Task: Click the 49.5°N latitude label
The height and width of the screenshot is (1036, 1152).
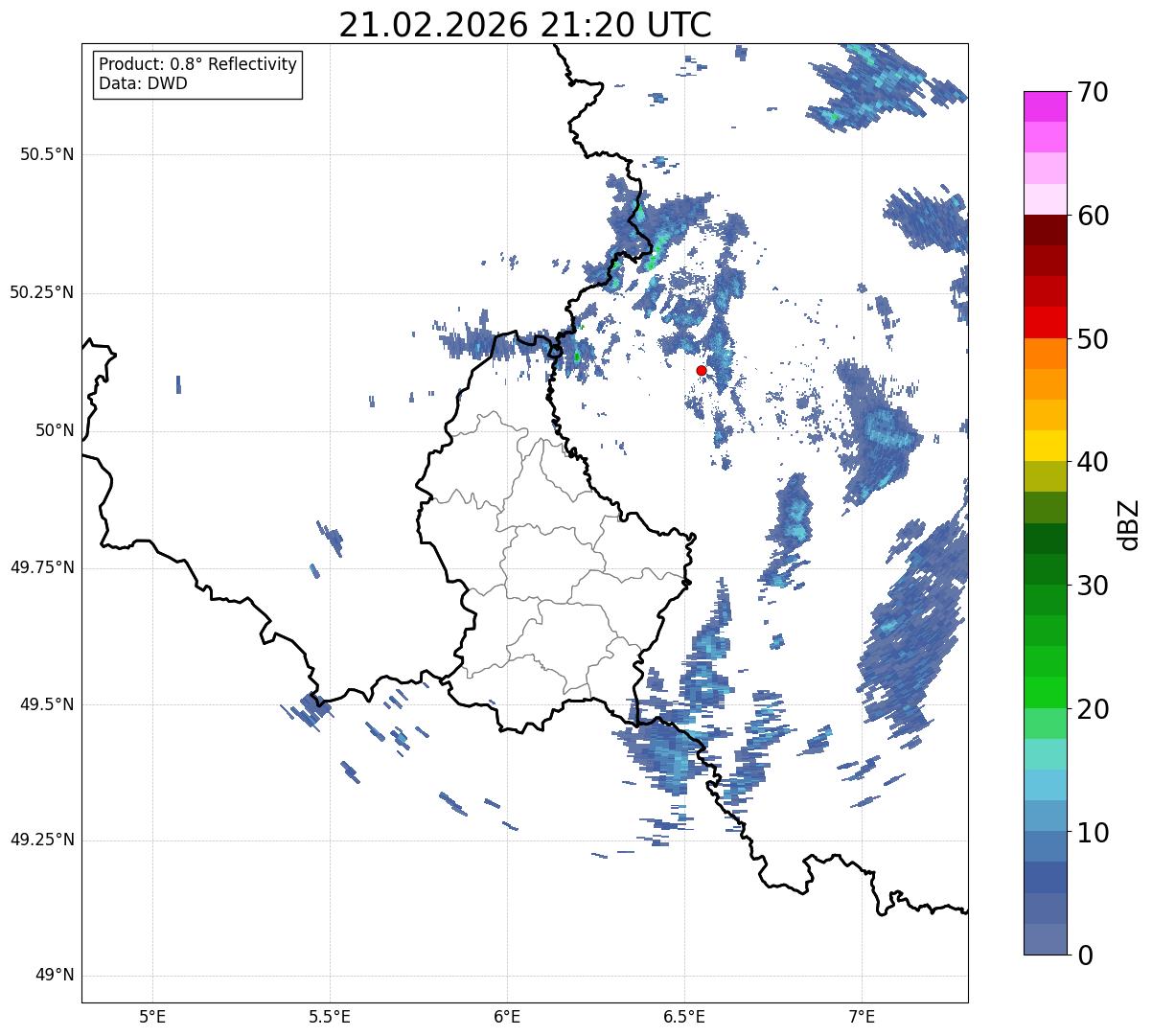Action: (x=47, y=704)
